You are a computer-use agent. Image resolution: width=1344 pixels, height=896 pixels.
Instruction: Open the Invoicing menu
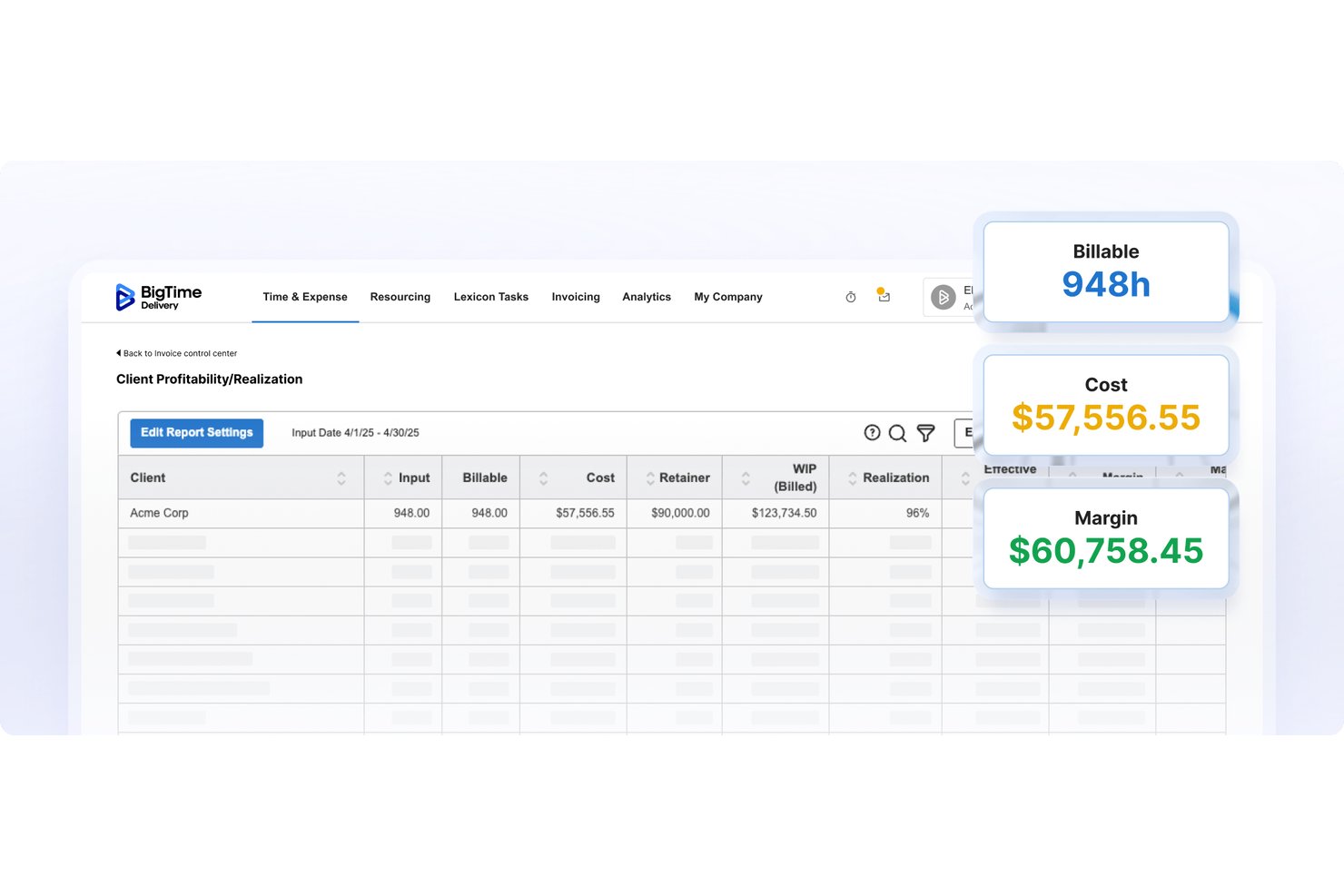[576, 297]
